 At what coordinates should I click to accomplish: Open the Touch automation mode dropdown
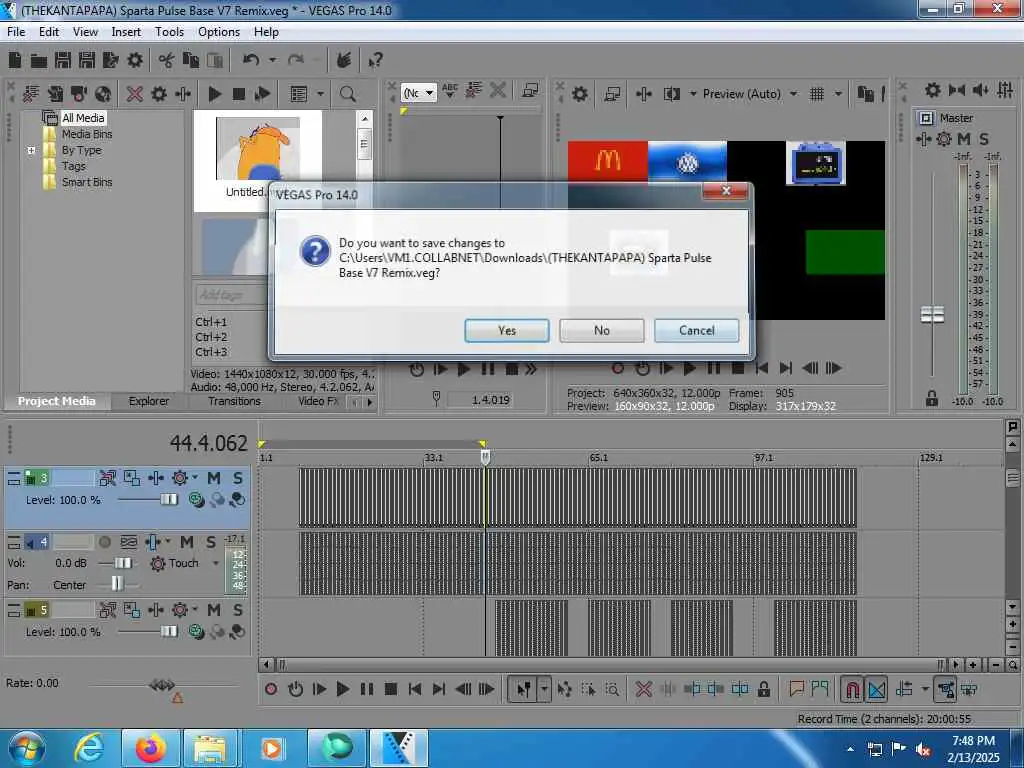[216, 563]
